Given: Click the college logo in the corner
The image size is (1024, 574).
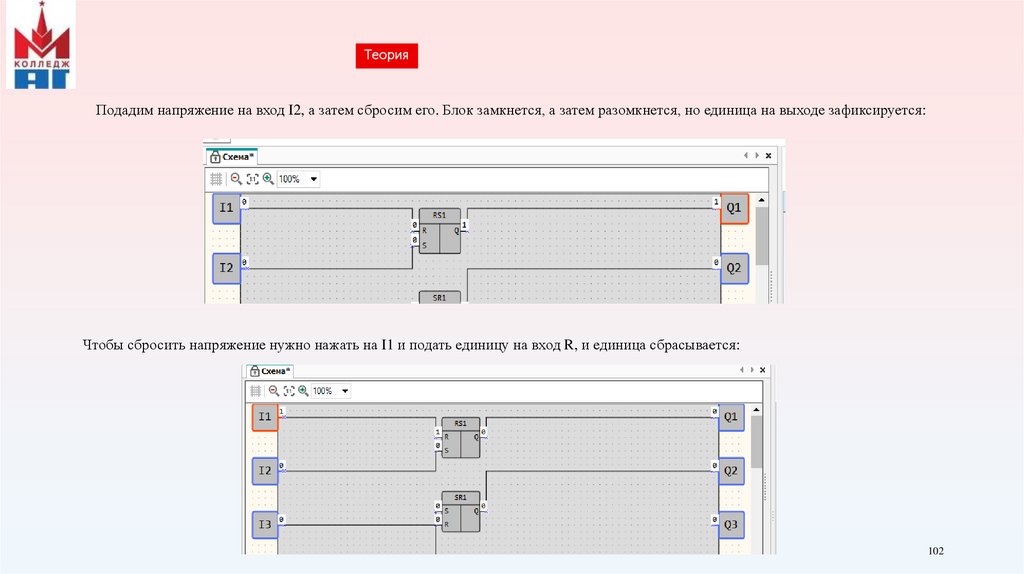Looking at the screenshot, I should (x=41, y=44).
